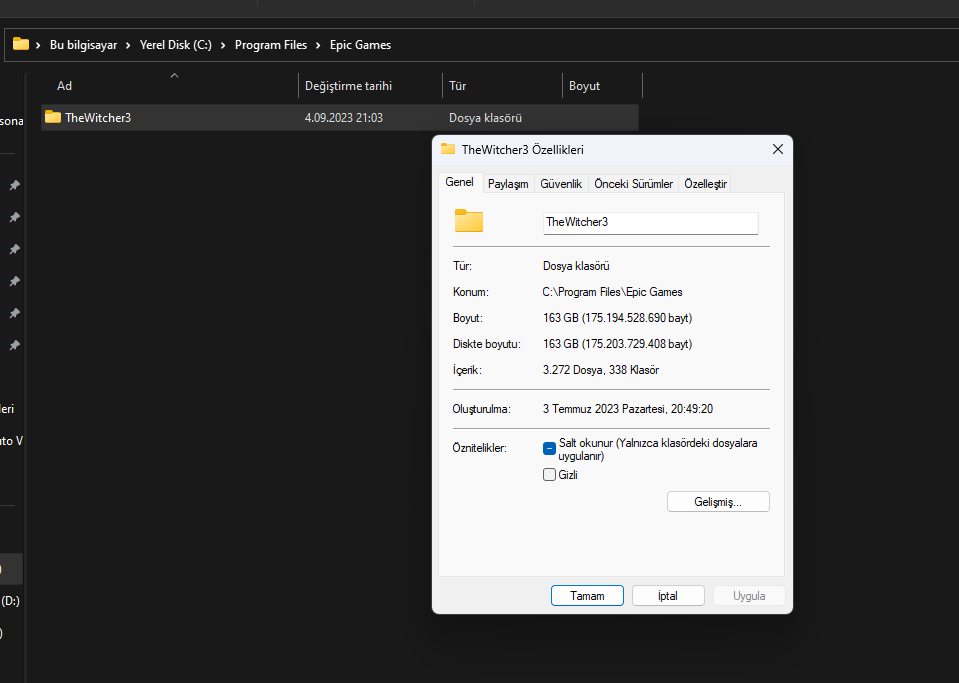
Task: Click the Öznitelikler label
Action: pyautogui.click(x=480, y=448)
